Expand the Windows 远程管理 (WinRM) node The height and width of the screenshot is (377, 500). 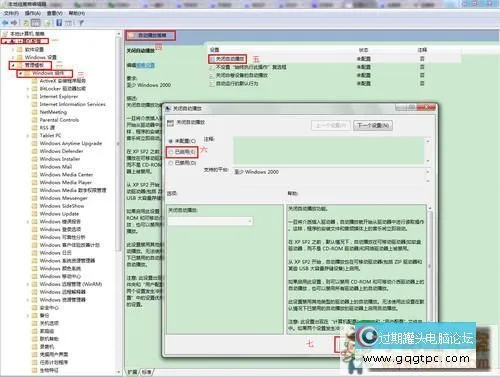28,284
